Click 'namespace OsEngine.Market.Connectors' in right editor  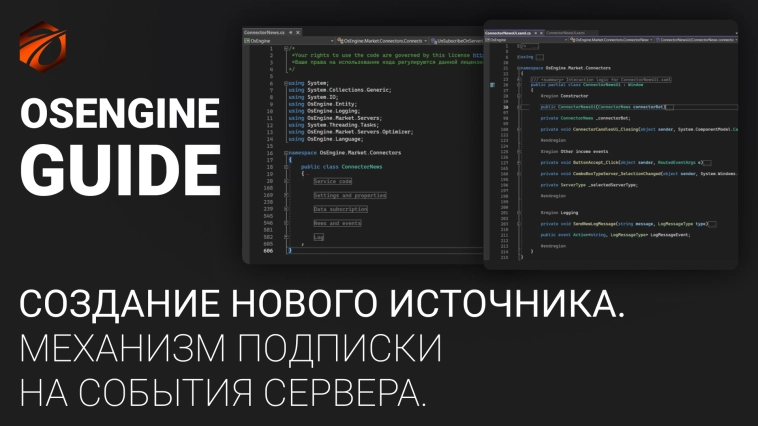click(566, 68)
